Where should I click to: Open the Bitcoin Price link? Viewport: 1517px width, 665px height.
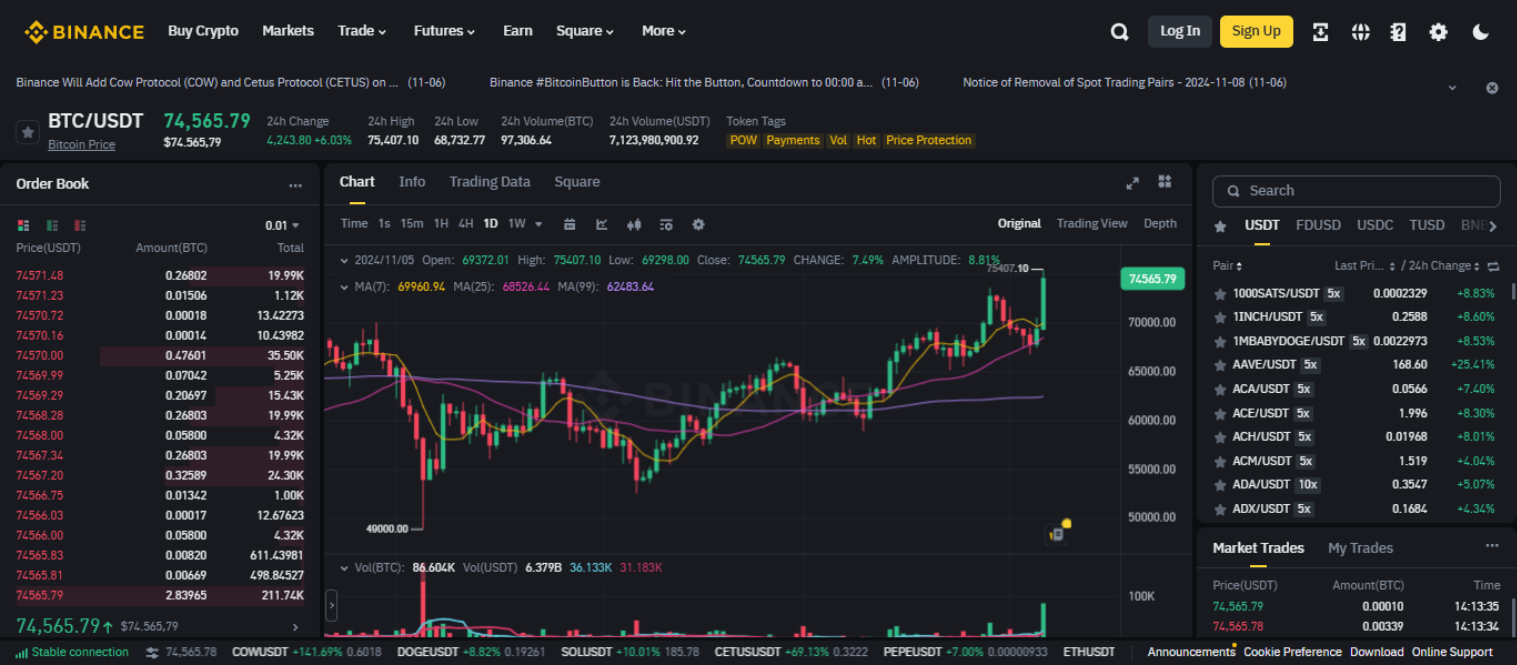pyautogui.click(x=81, y=144)
